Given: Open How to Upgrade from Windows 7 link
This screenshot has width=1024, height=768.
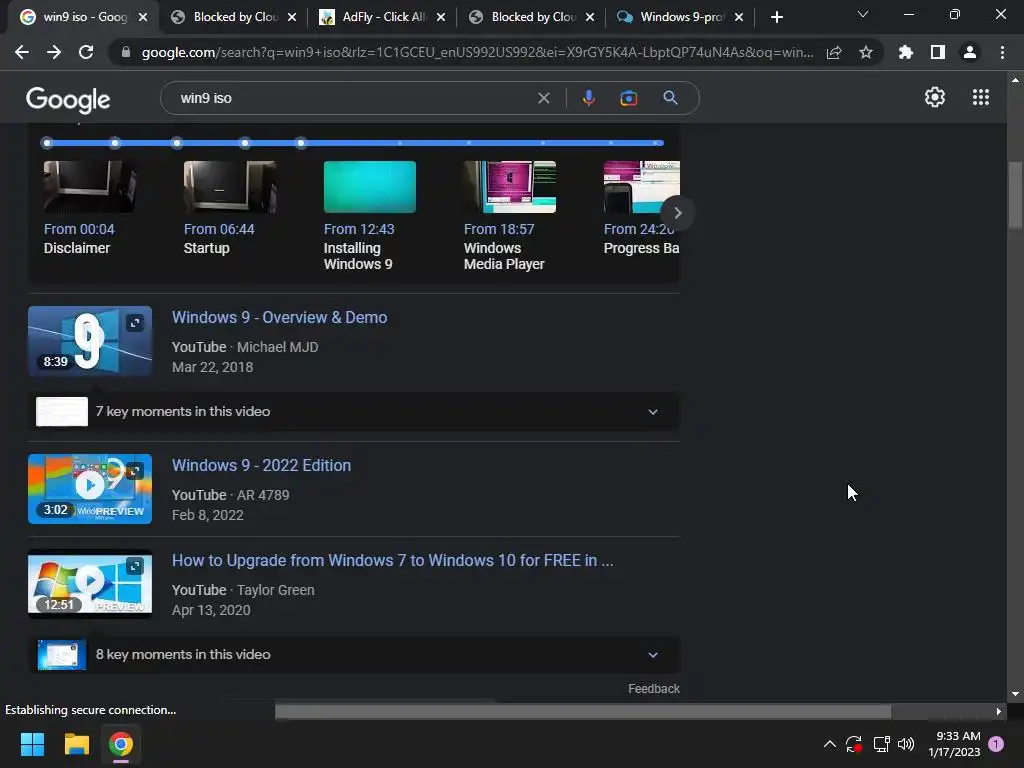Looking at the screenshot, I should coord(392,560).
